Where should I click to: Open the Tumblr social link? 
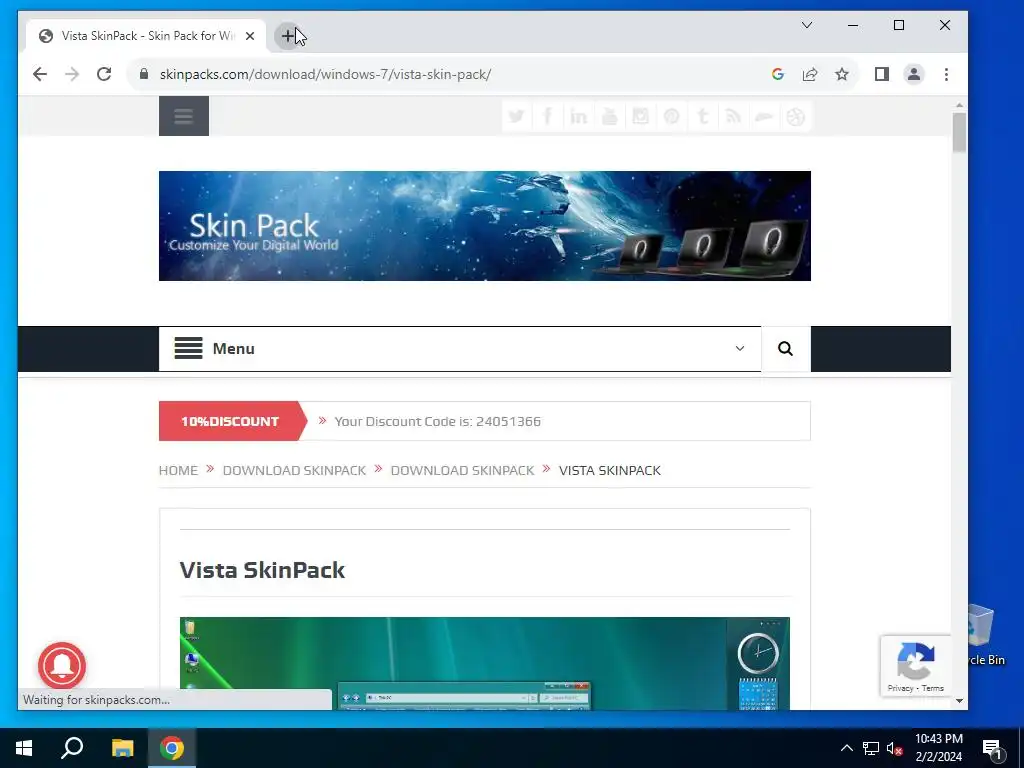[x=703, y=117]
